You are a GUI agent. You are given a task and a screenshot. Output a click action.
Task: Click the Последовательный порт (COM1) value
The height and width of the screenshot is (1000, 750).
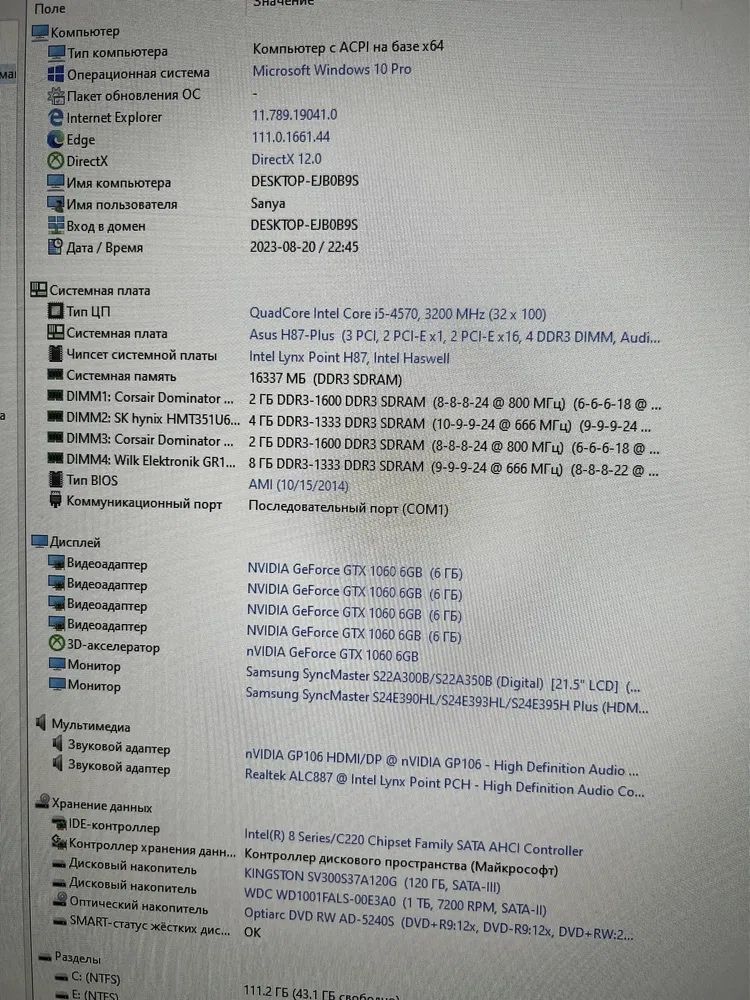pos(348,508)
